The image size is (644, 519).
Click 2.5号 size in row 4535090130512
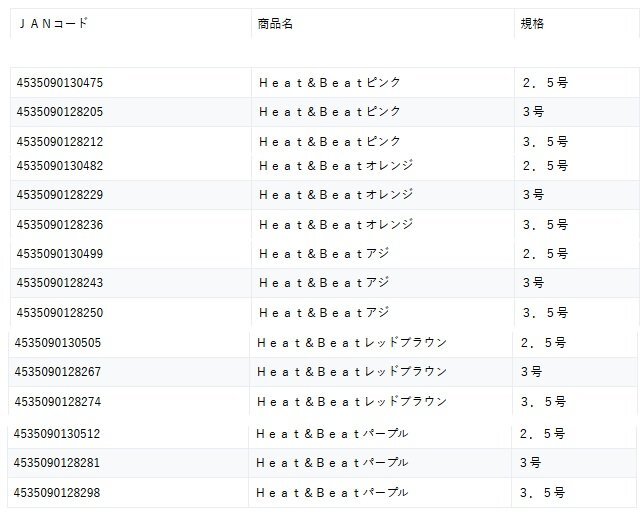pos(543,434)
